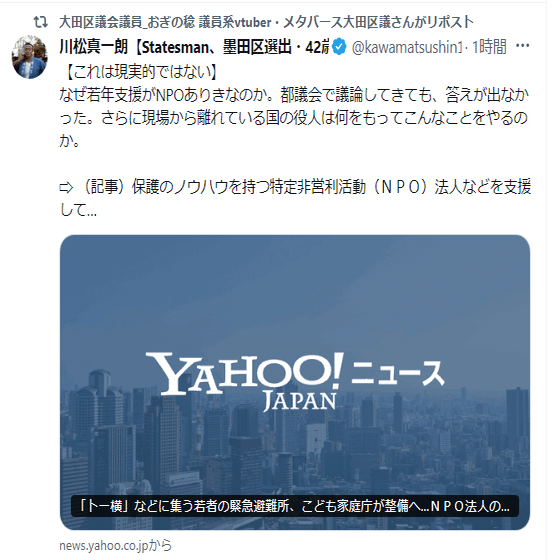Image resolution: width=560 pixels, height=560 pixels.
Task: Click the news.yahoo.co.jp source link
Action: coord(115,545)
